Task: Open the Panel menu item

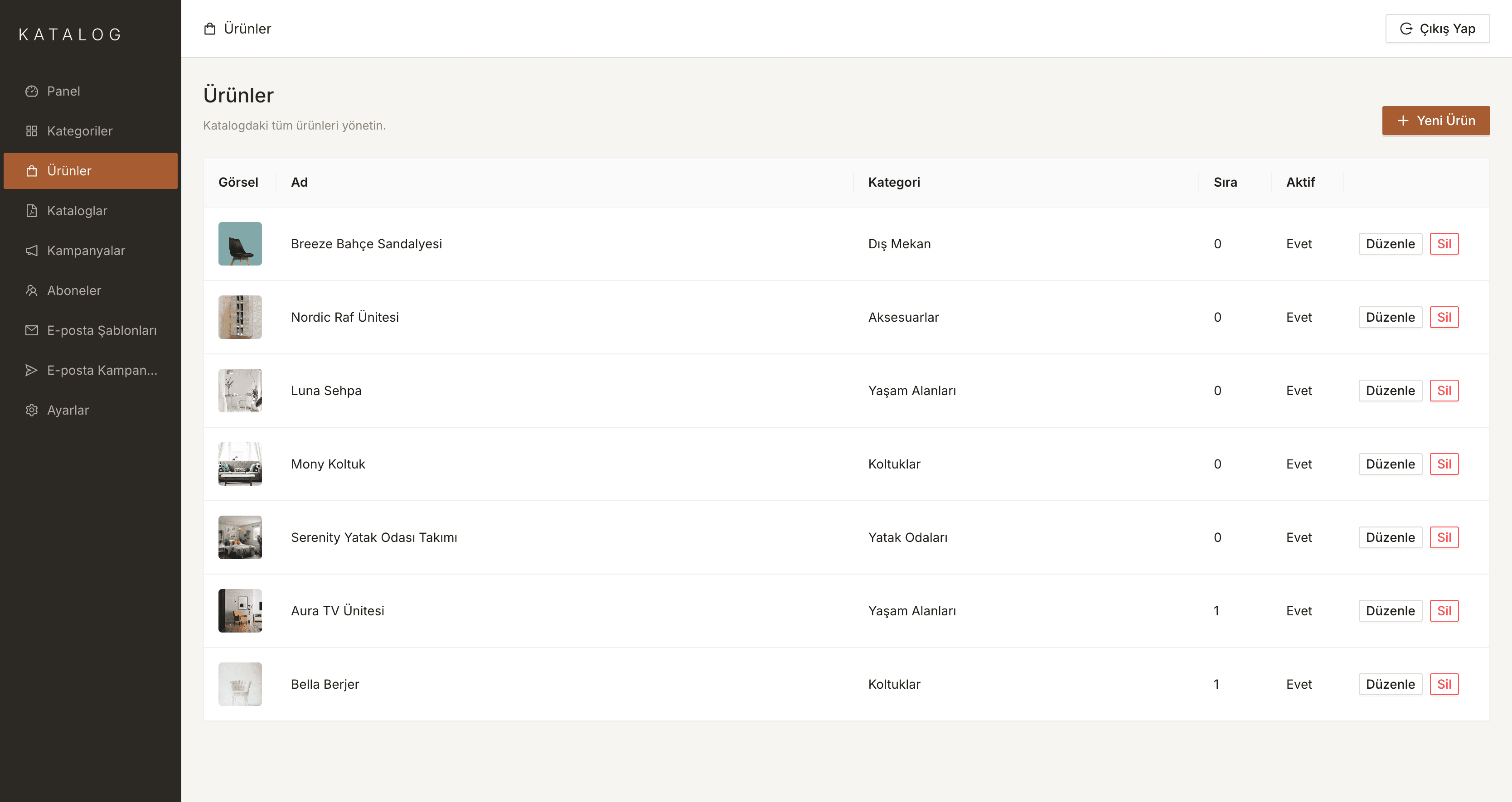Action: click(90, 91)
